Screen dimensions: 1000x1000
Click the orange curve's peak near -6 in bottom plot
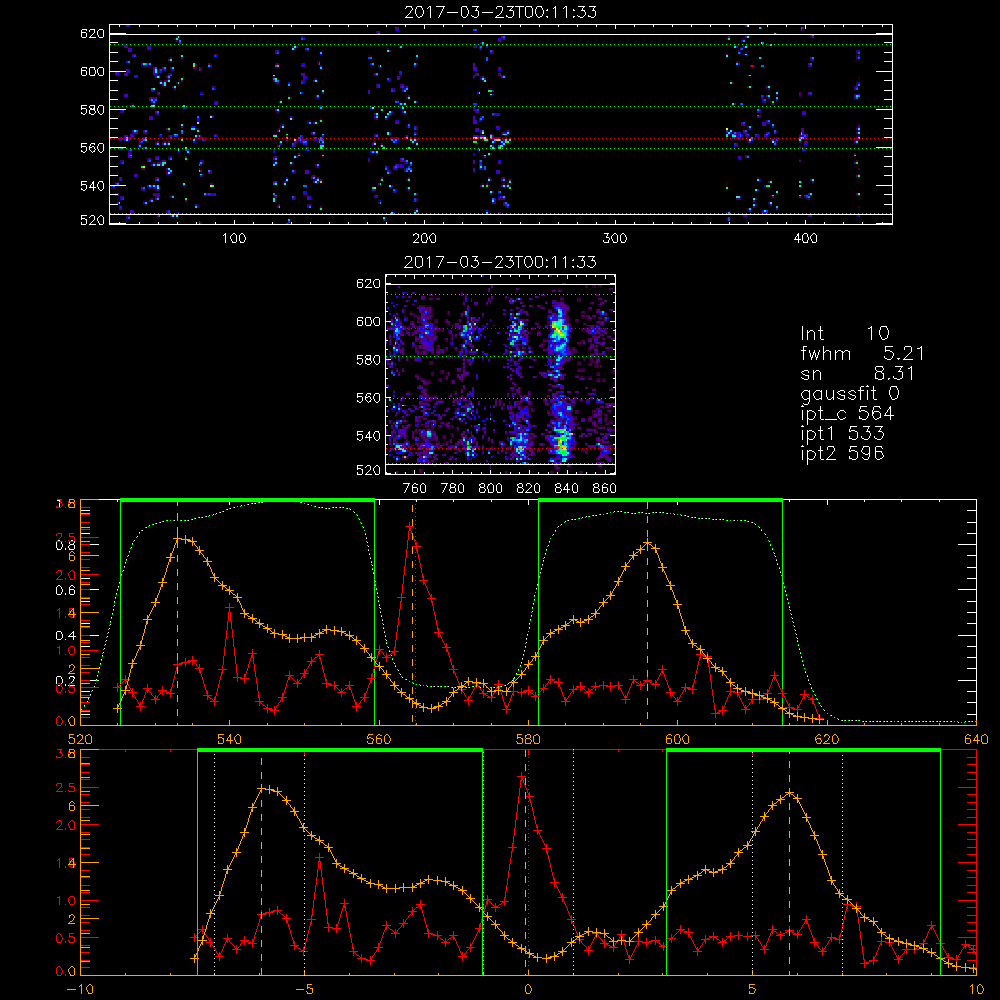pyautogui.click(x=261, y=789)
